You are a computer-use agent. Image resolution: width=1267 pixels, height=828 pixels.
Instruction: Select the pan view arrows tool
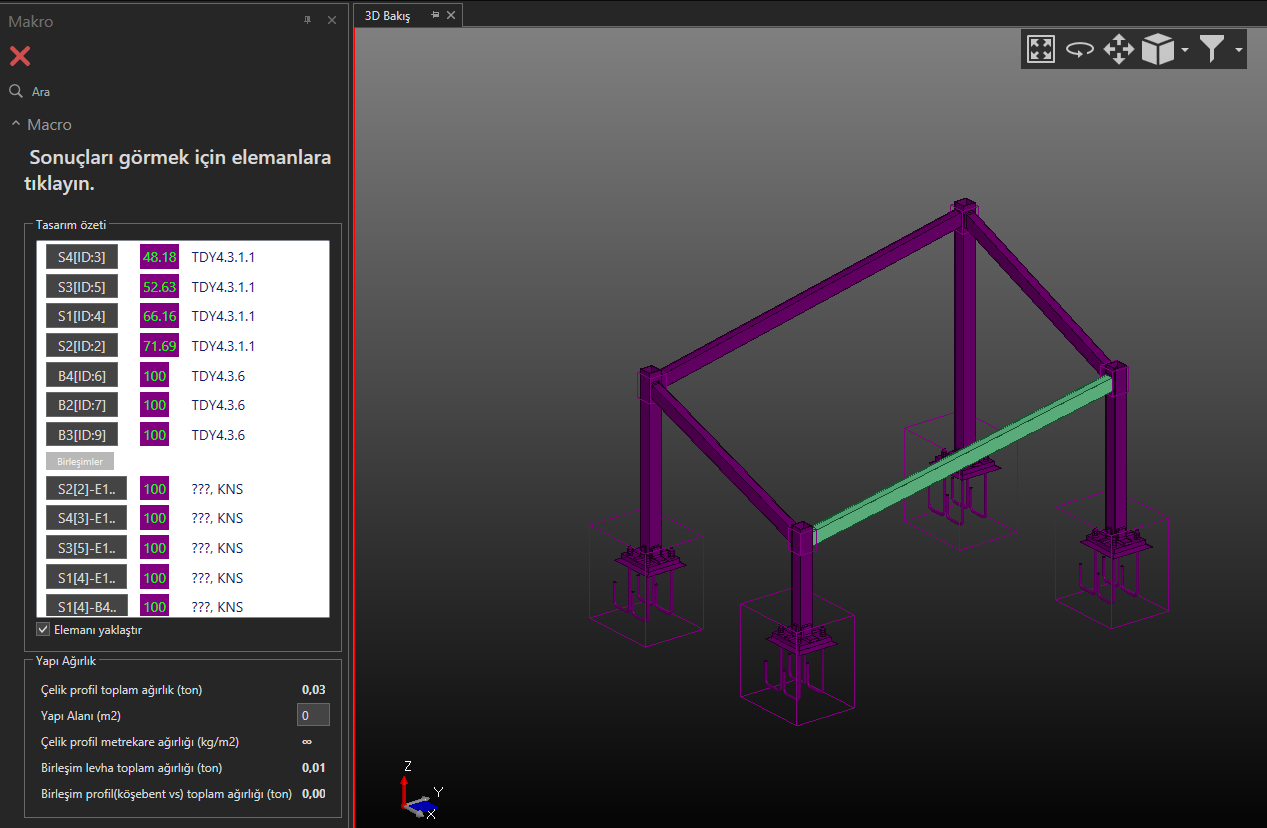pos(1118,49)
